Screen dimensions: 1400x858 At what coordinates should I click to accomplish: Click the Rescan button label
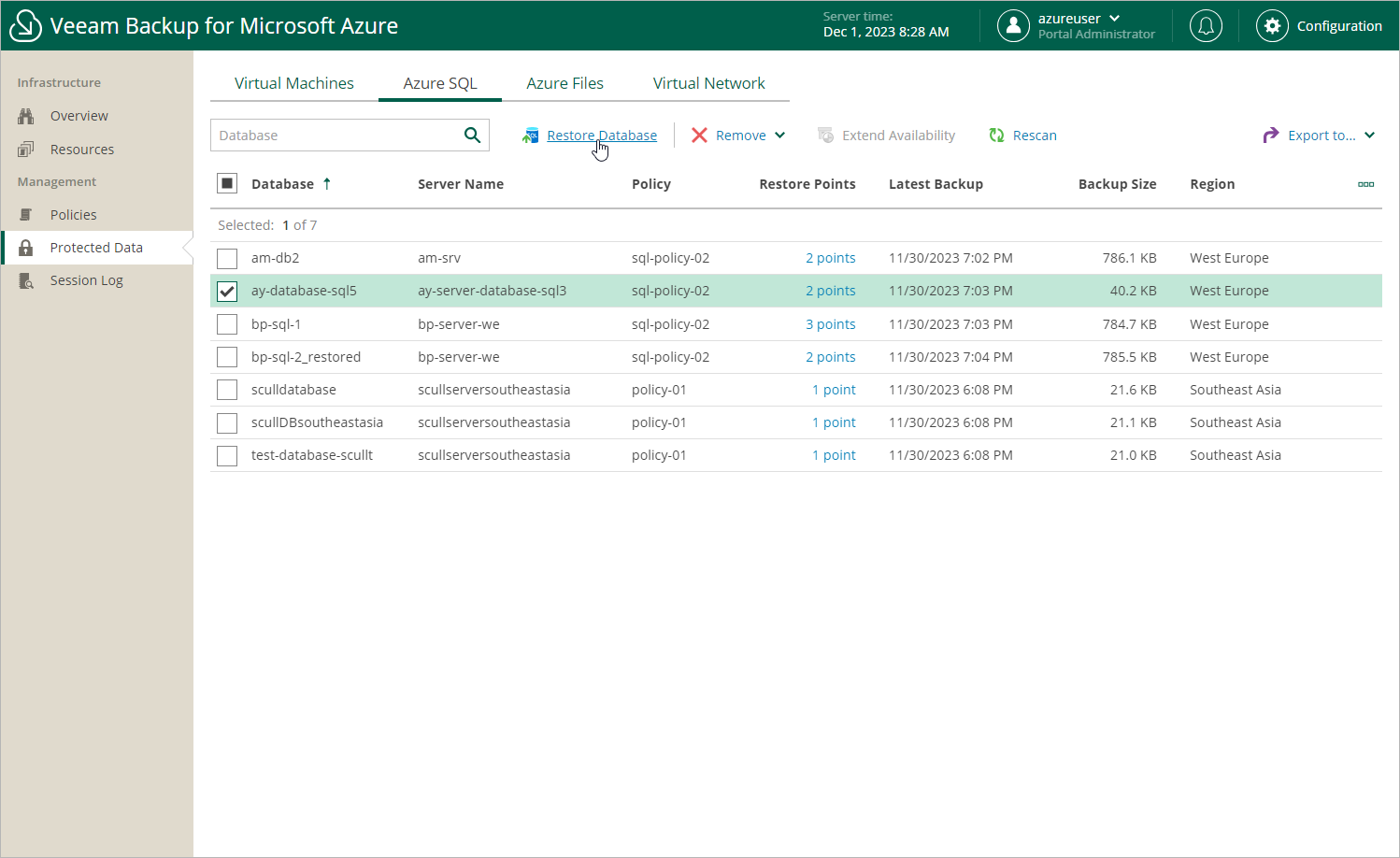(x=1035, y=136)
